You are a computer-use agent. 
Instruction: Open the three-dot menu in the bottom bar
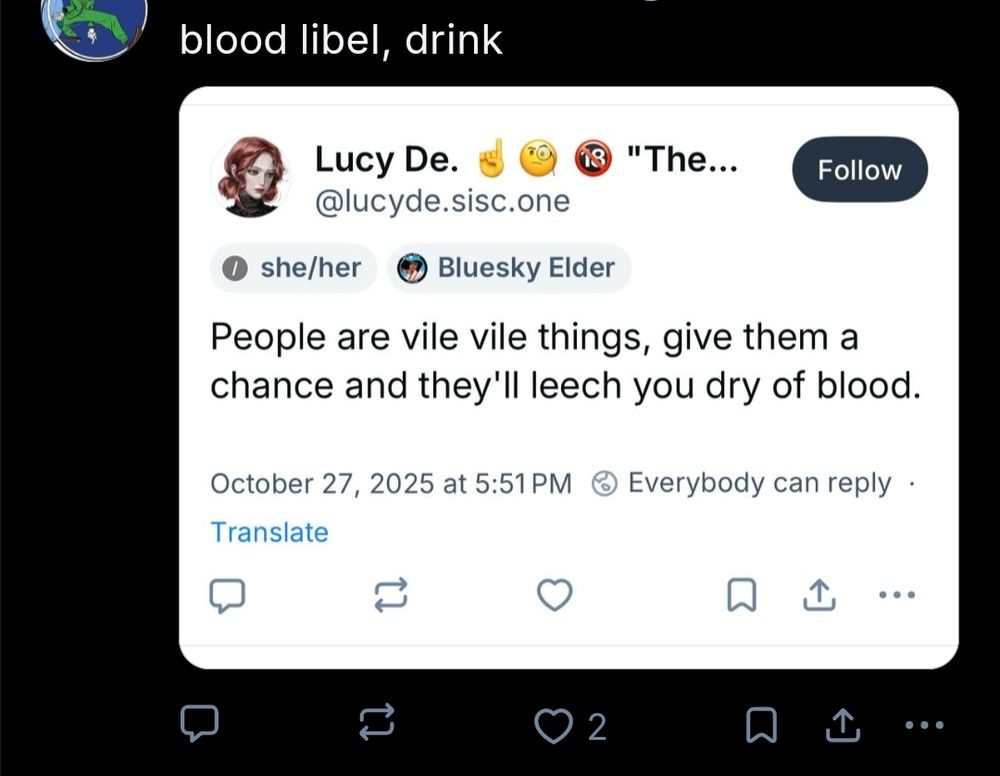924,724
